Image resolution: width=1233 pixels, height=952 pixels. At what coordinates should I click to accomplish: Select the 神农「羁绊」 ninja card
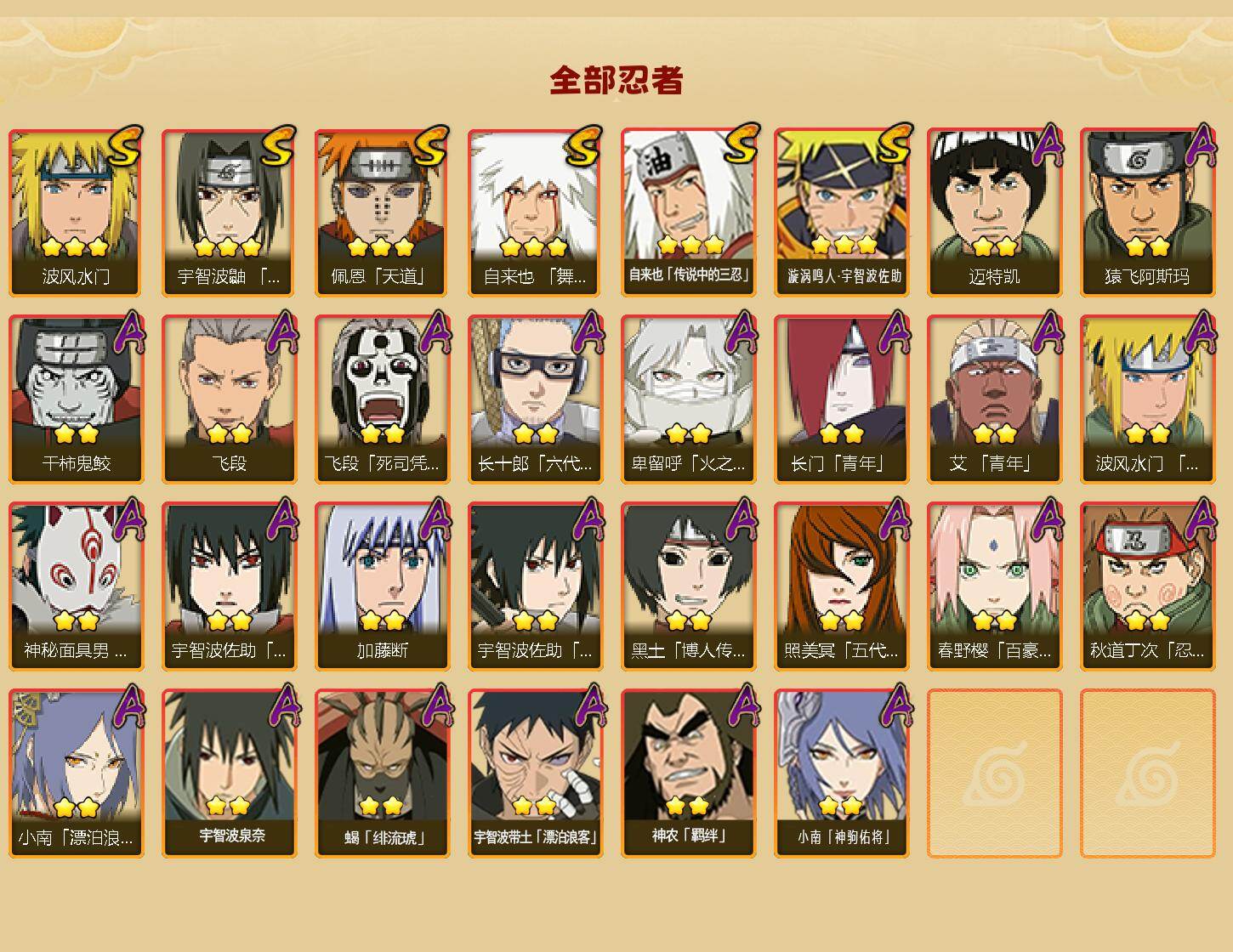pos(689,773)
